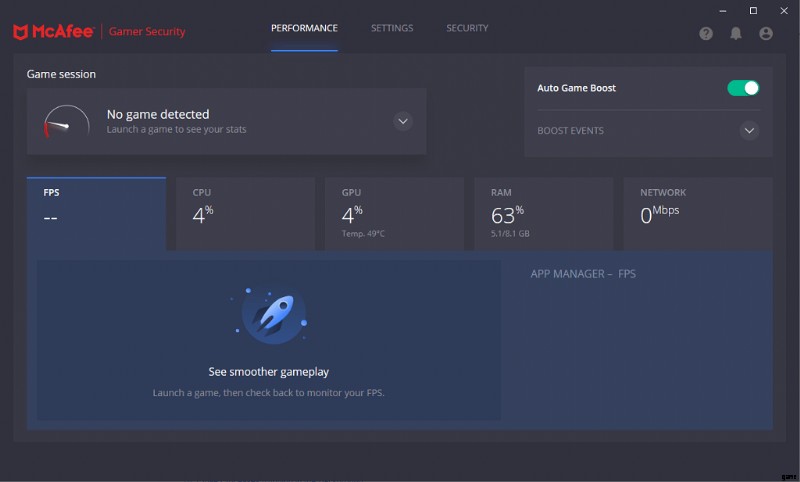Select the FPS stats tile
The width and height of the screenshot is (800, 482).
pos(96,213)
